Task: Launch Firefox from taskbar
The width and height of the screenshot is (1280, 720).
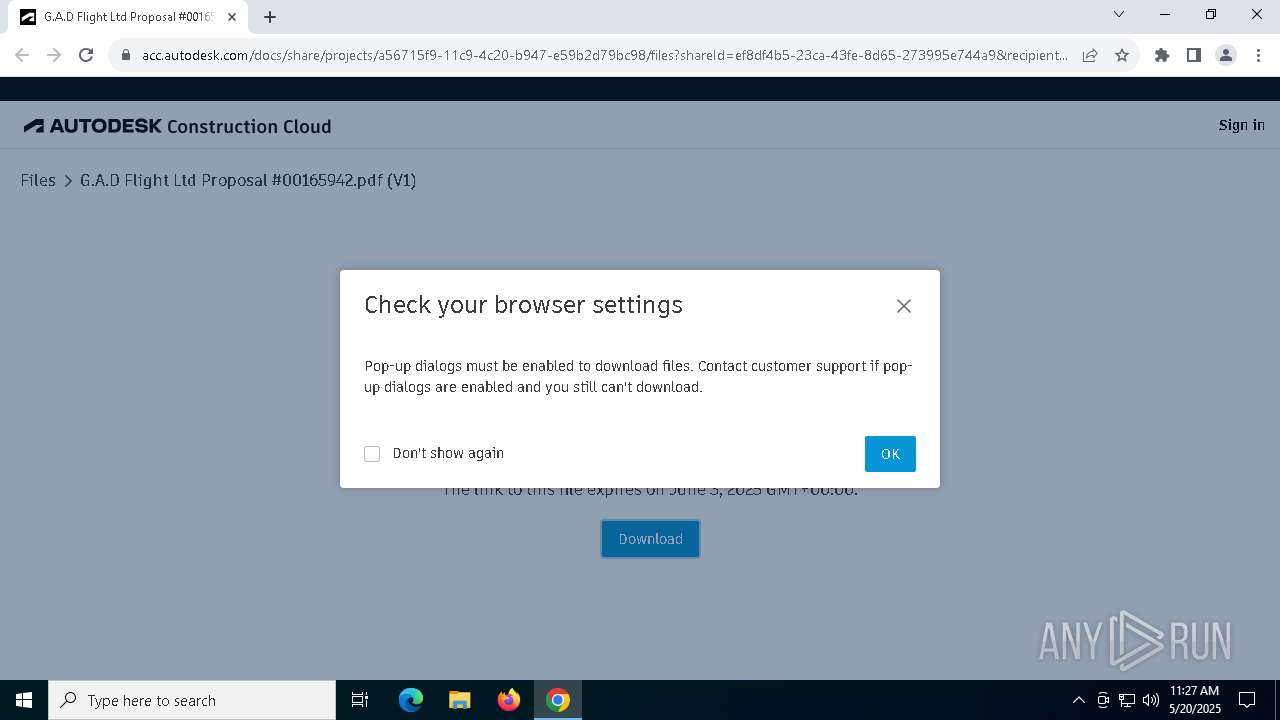Action: coord(509,700)
